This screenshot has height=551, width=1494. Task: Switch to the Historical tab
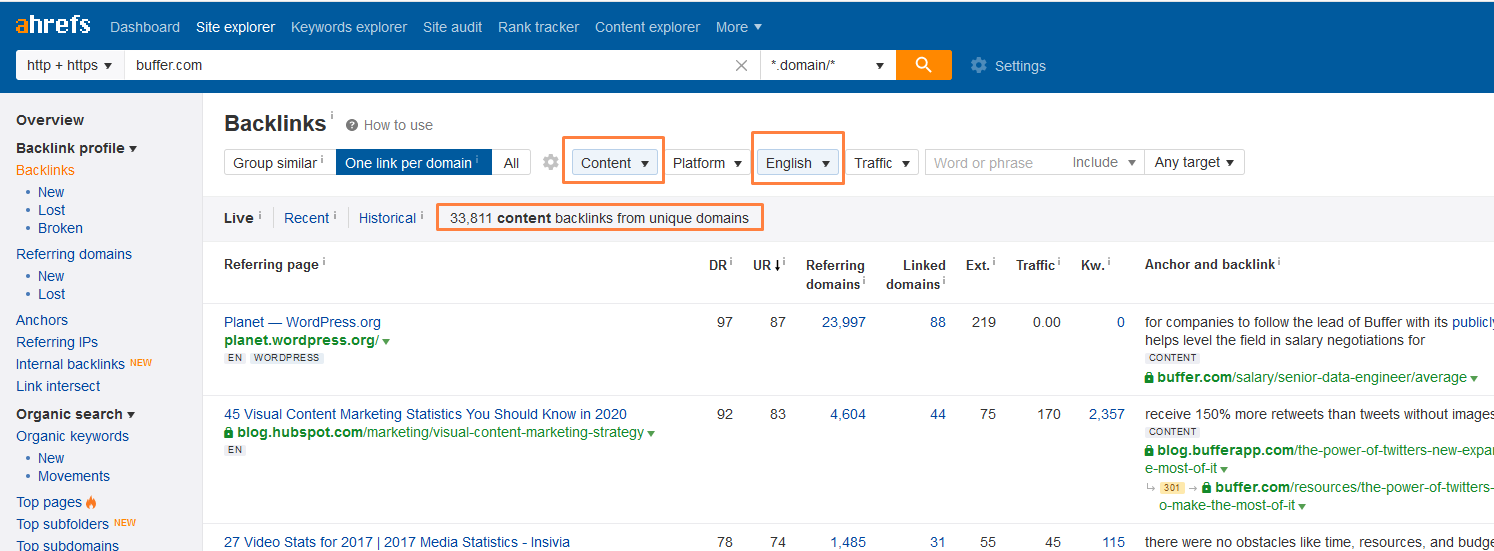point(387,218)
